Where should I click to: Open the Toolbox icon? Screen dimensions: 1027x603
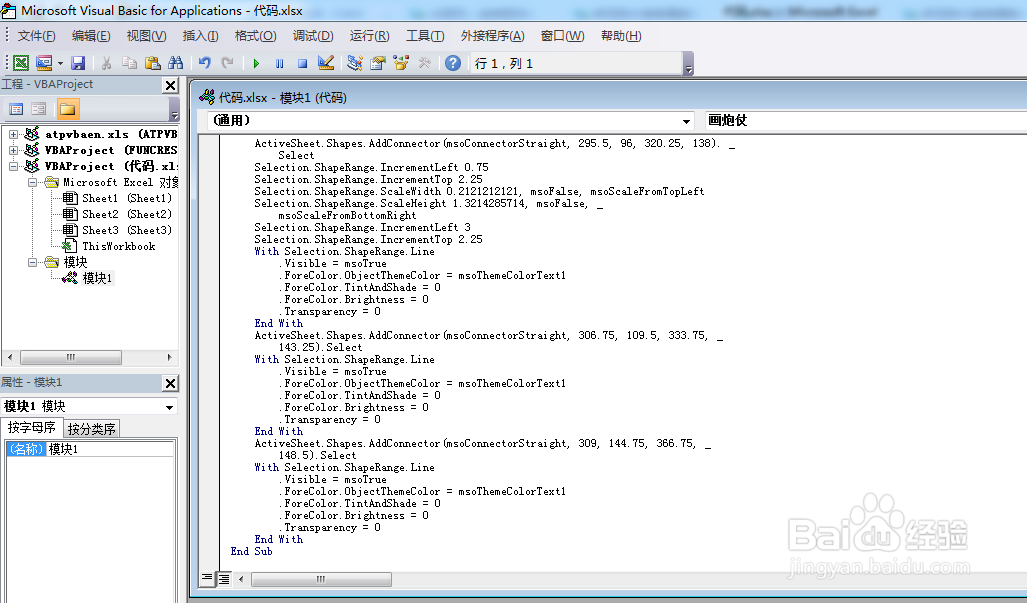(x=424, y=63)
